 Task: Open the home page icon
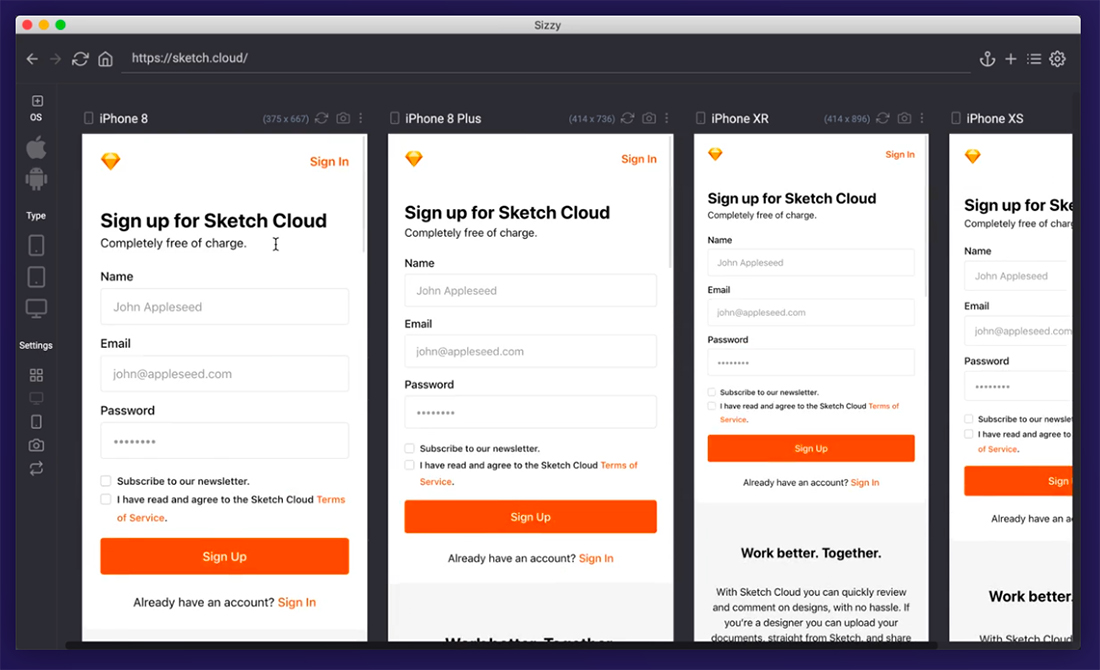tap(105, 59)
